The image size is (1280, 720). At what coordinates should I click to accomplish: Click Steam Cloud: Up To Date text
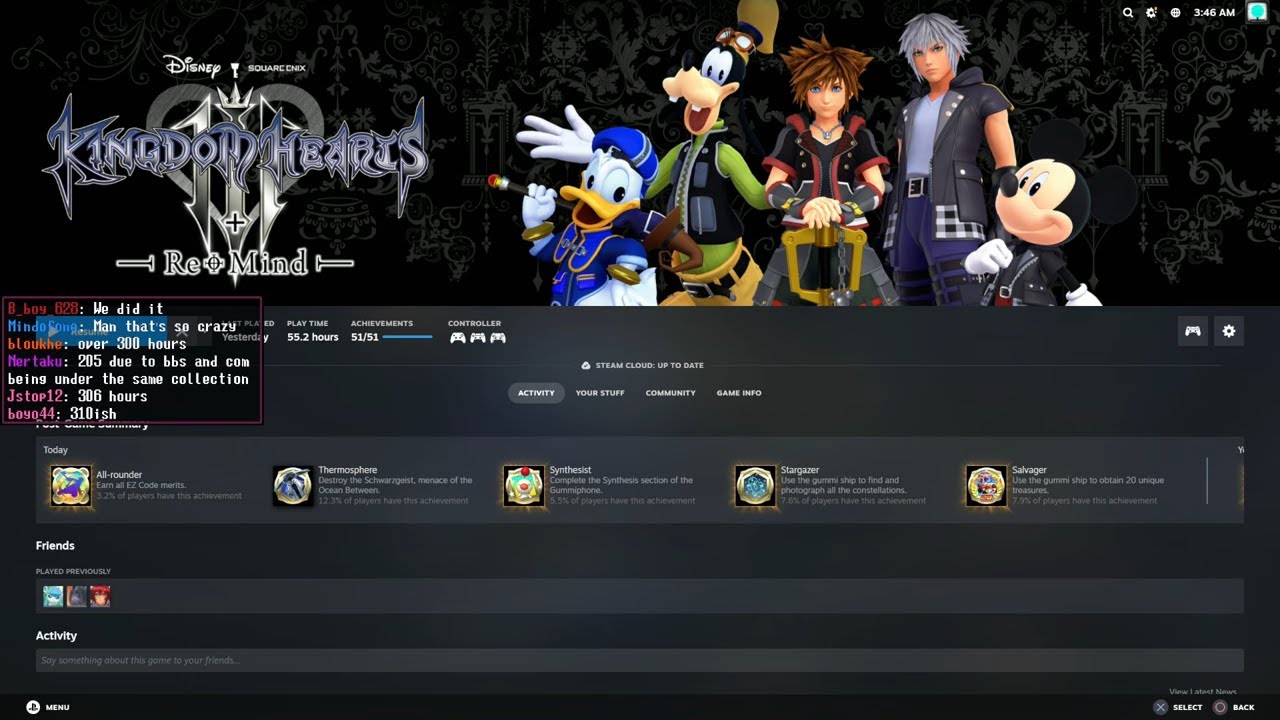(650, 365)
